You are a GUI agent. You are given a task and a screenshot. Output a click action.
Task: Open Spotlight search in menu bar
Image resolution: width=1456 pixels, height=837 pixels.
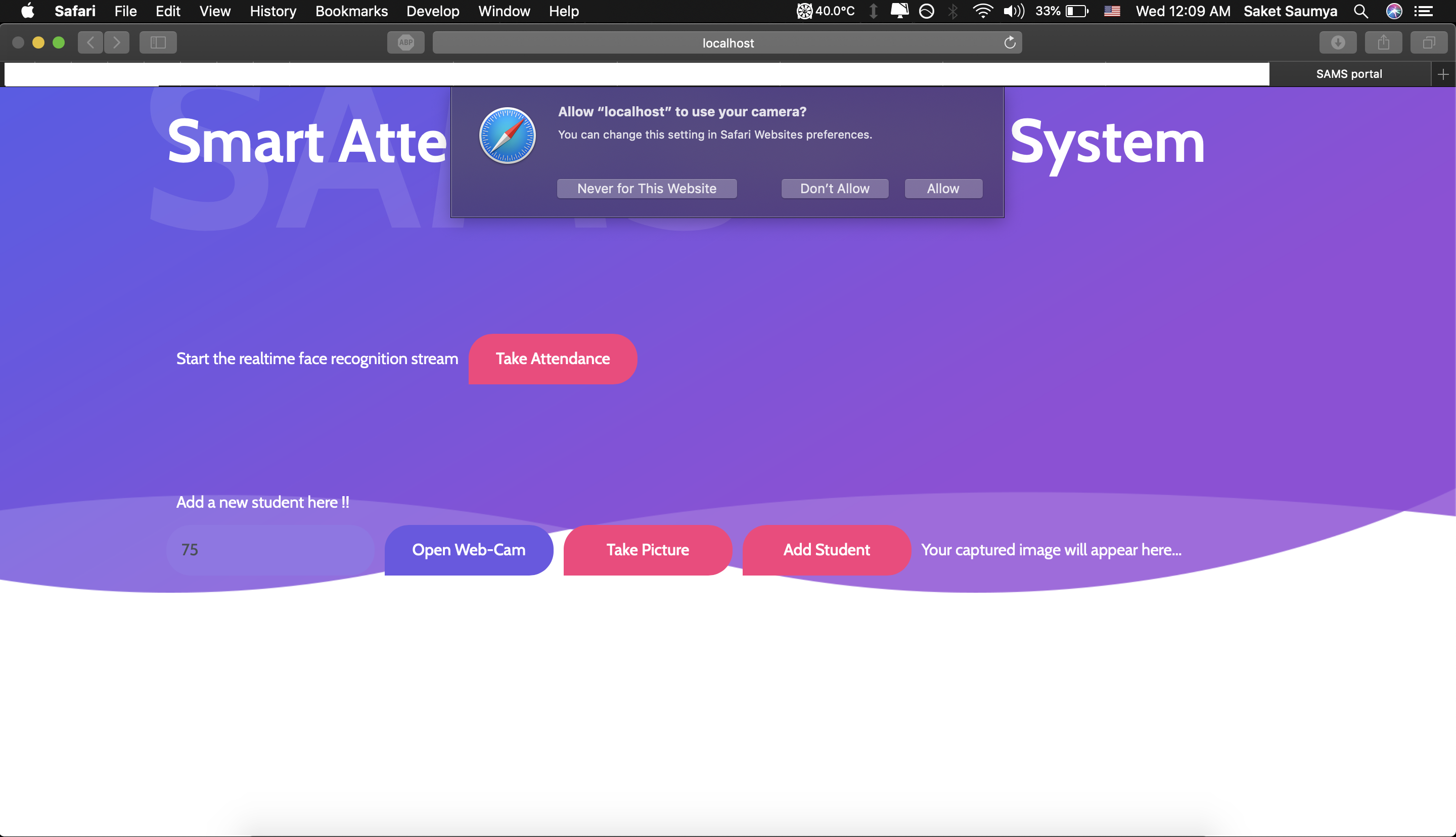(x=1360, y=11)
